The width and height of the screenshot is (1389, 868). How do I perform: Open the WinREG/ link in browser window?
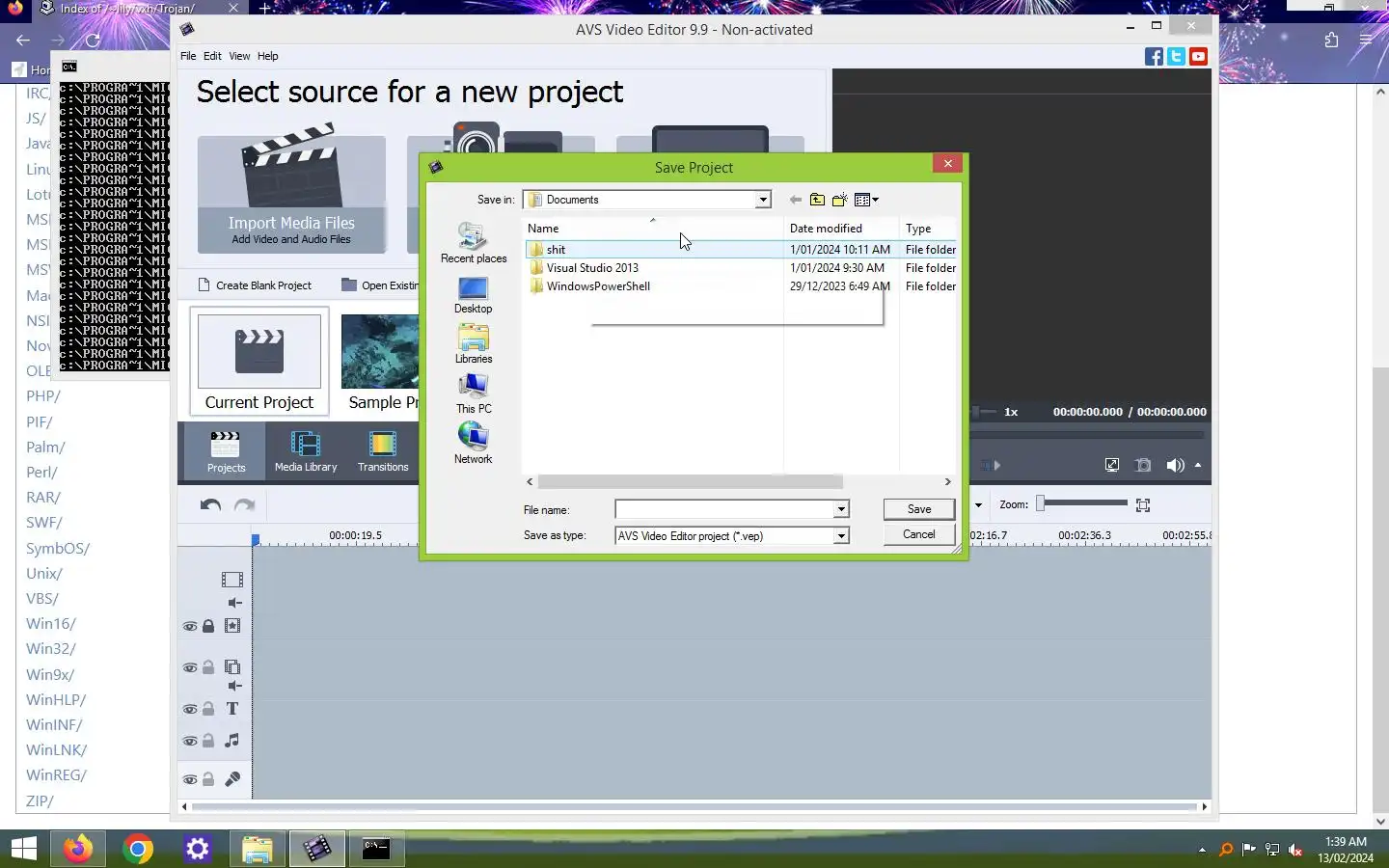[x=56, y=774]
